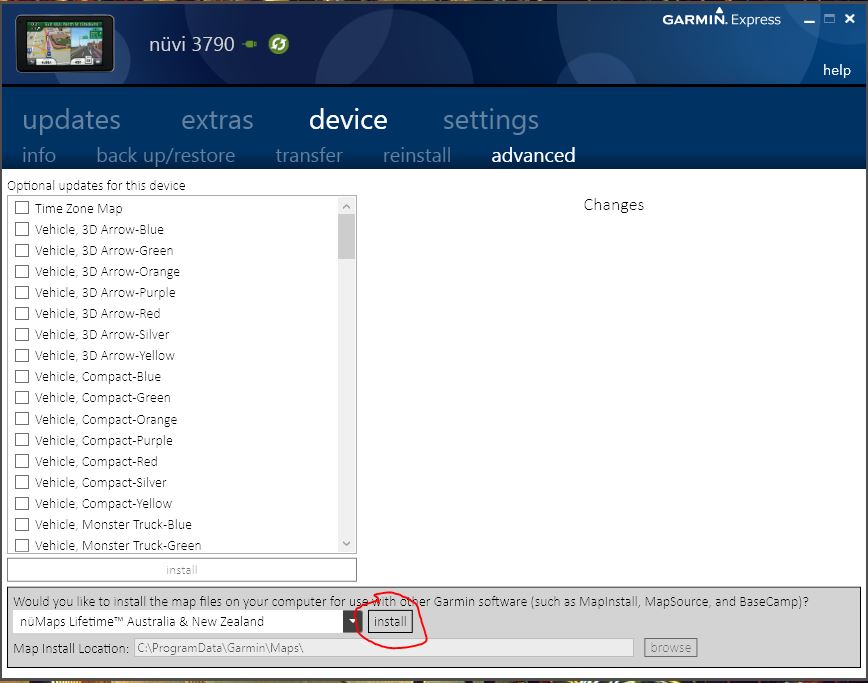Click the 'nüvi 3790' device name
Image resolution: width=868 pixels, height=683 pixels.
(192, 44)
